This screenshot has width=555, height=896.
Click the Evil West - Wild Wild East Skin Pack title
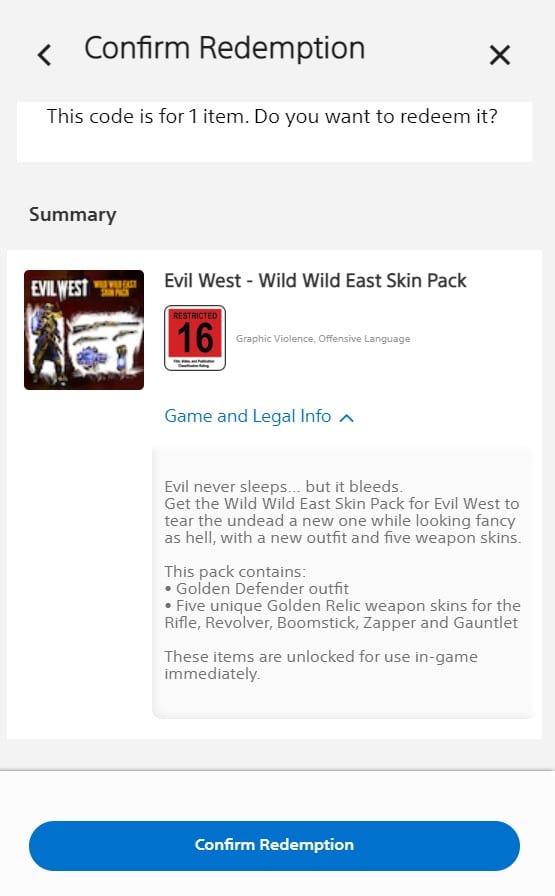316,281
